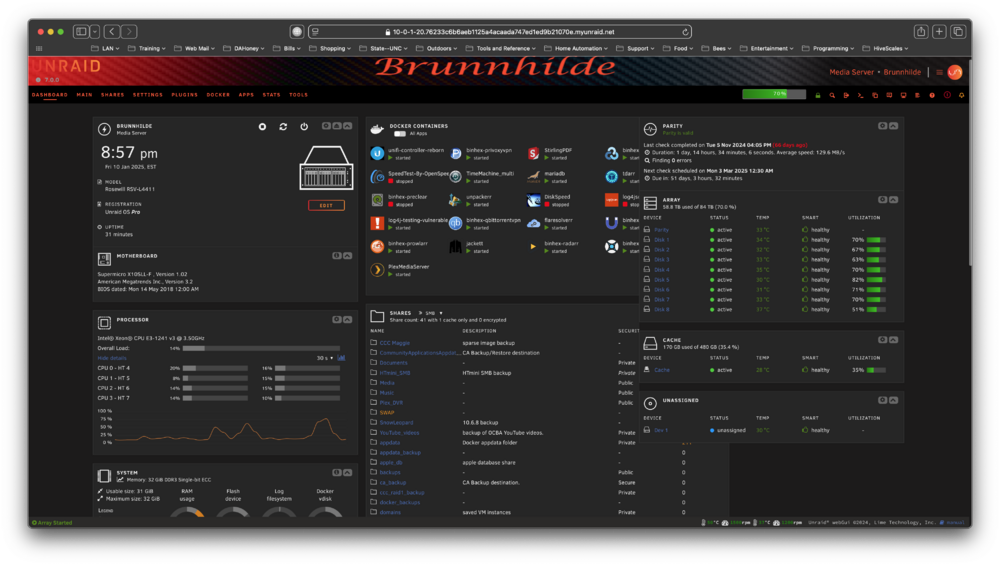Screen dimensions: 1000x565
Task: Collapse the Array panel
Action: click(893, 200)
